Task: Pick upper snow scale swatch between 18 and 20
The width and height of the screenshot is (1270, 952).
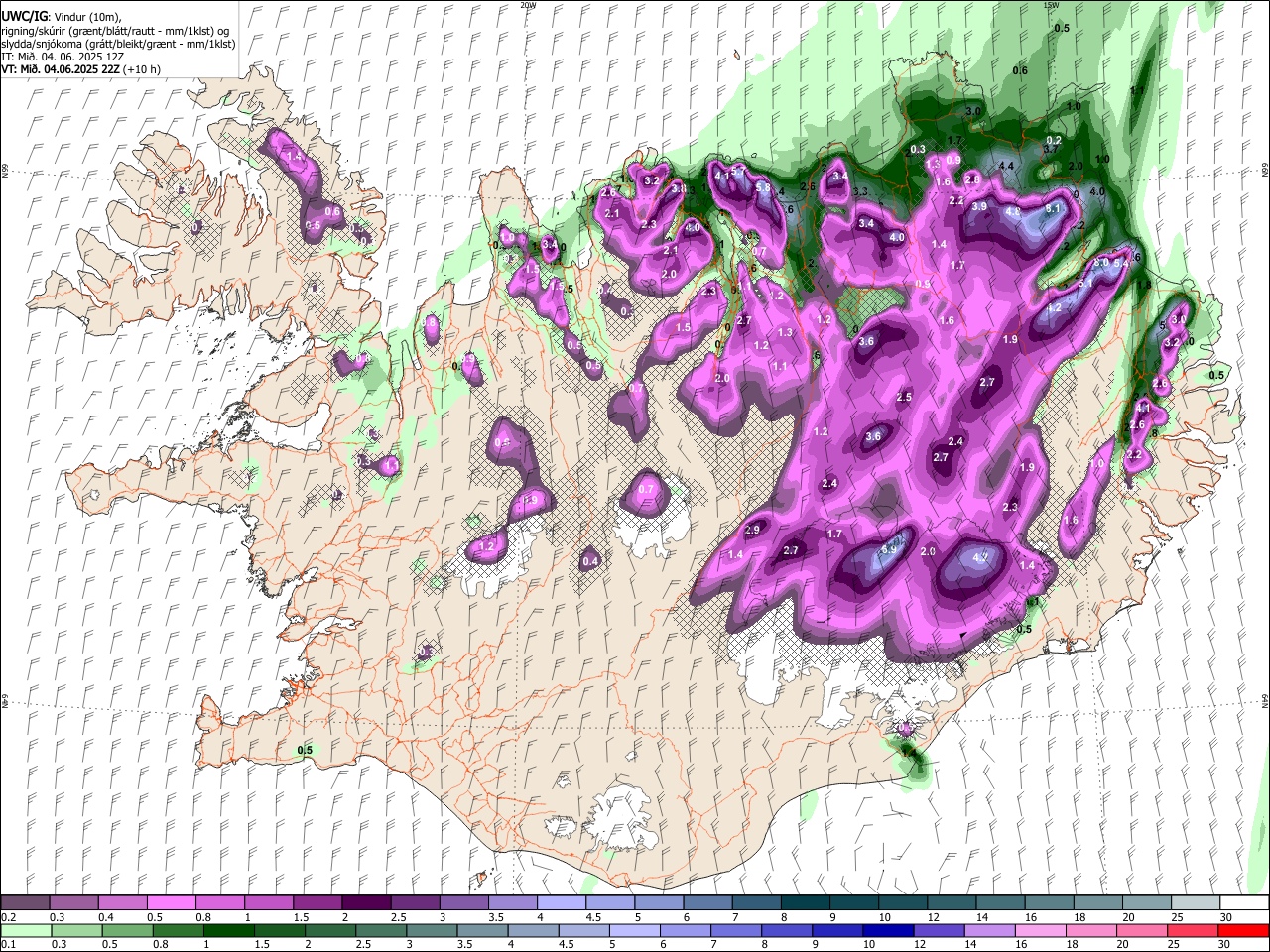Action: tap(1098, 902)
